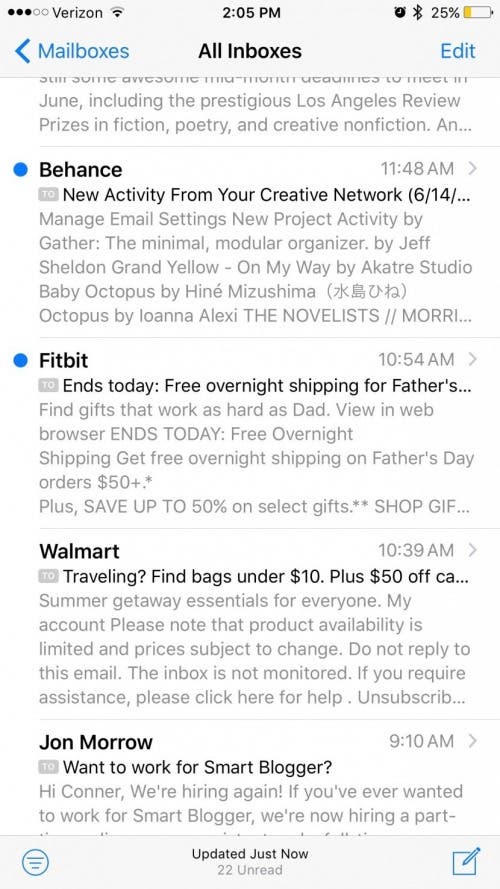
Task: Tap the filter mailbox icon
Action: tap(35, 863)
